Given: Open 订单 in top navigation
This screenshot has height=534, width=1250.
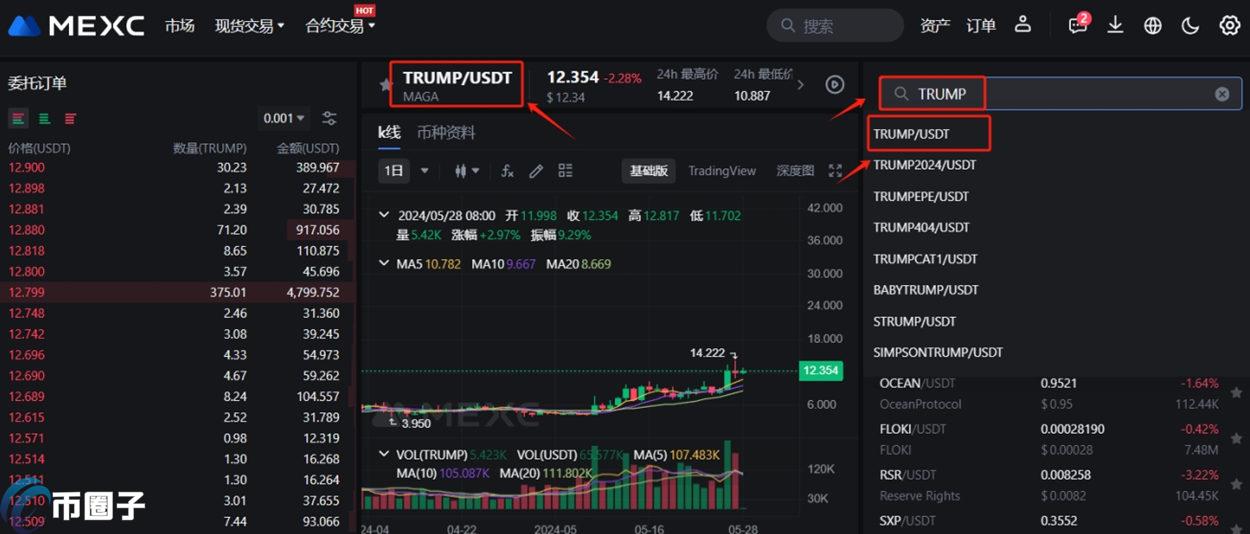Looking at the screenshot, I should point(981,26).
